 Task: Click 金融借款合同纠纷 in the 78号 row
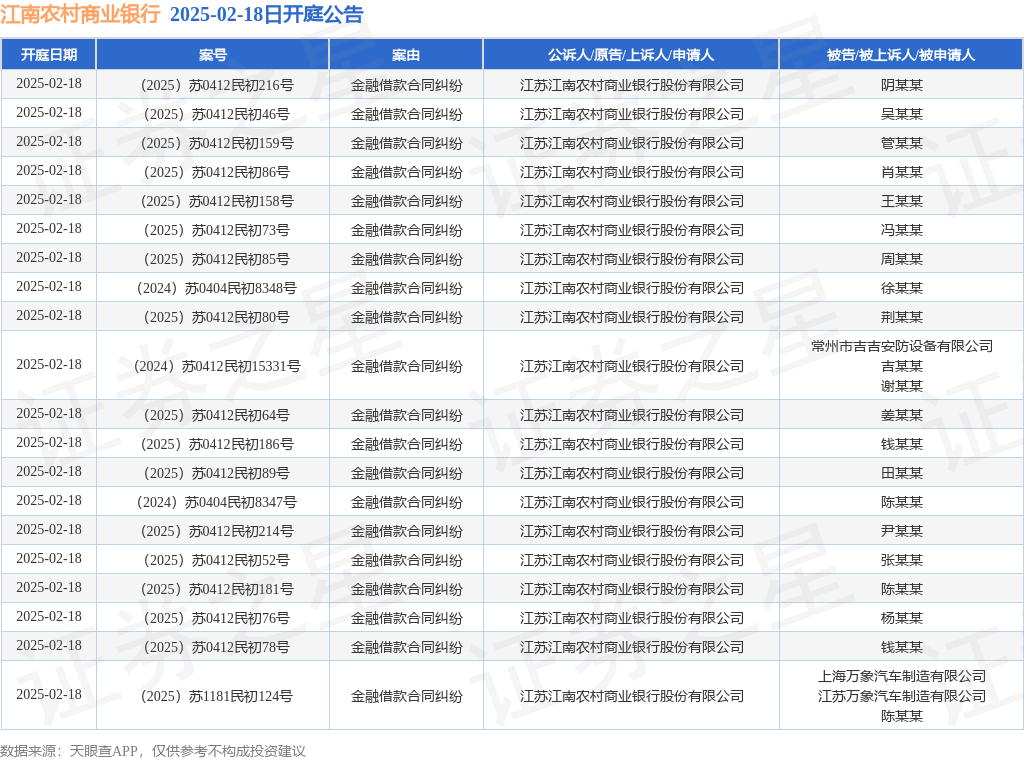point(406,647)
